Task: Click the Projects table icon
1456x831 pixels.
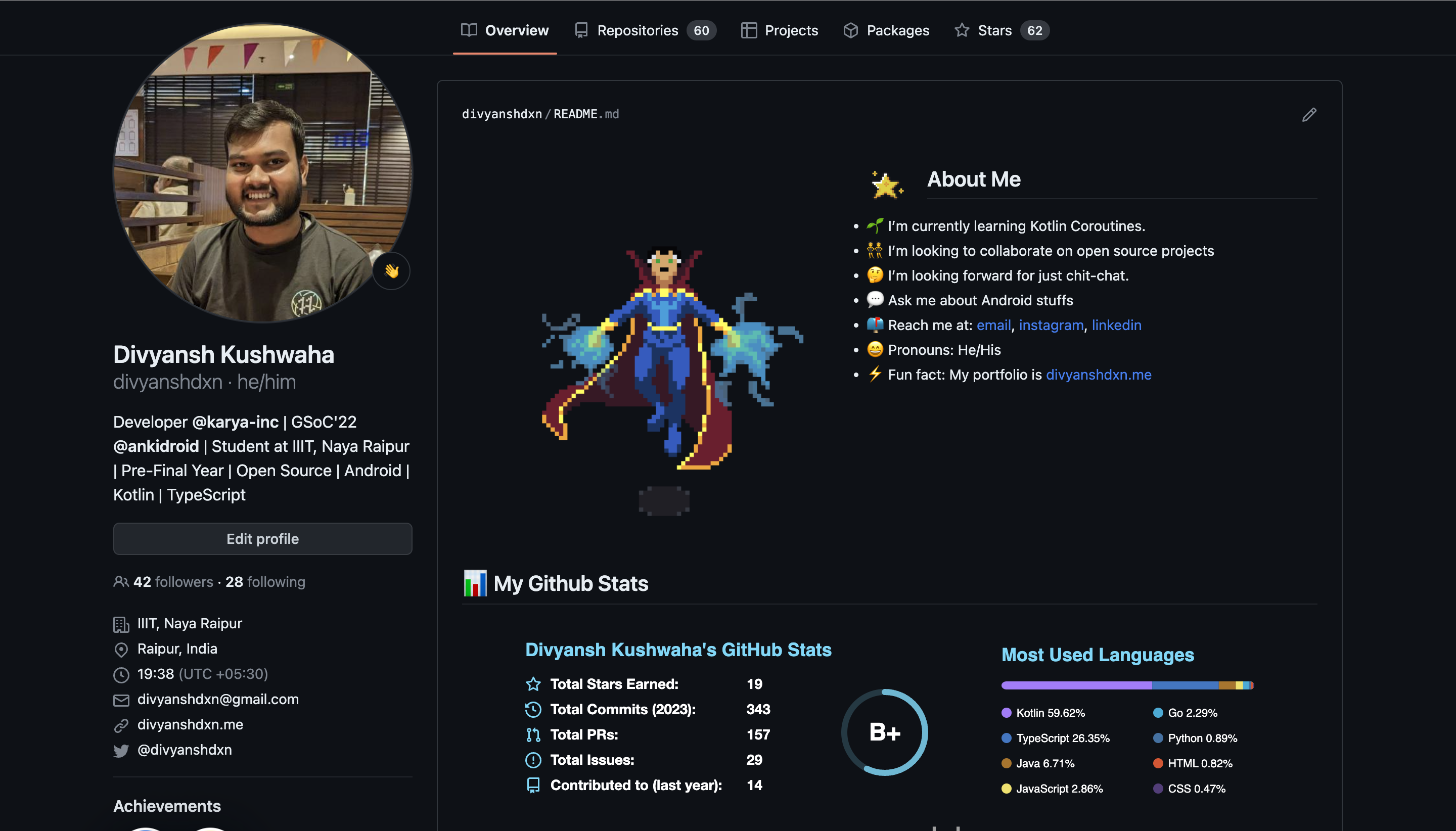Action: click(748, 30)
